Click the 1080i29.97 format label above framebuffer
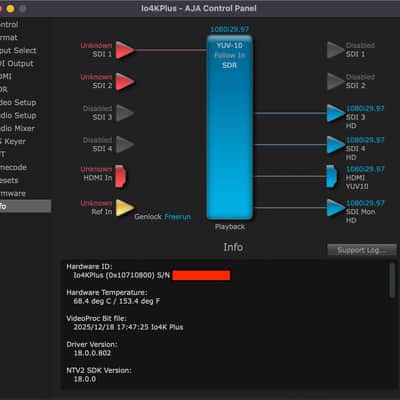400x400 pixels. pyautogui.click(x=229, y=29)
